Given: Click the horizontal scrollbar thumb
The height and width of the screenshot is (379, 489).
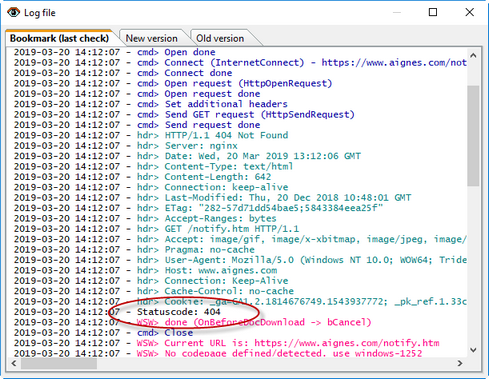Looking at the screenshot, I should click(59, 363).
